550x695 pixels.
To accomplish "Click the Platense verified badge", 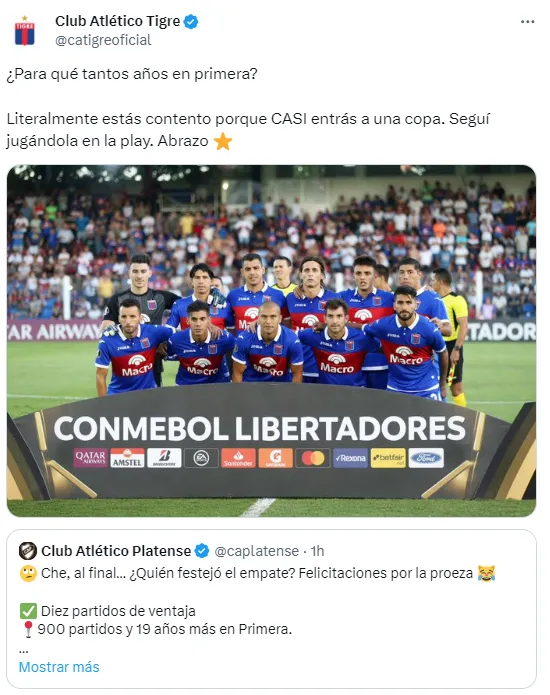I will (x=202, y=551).
